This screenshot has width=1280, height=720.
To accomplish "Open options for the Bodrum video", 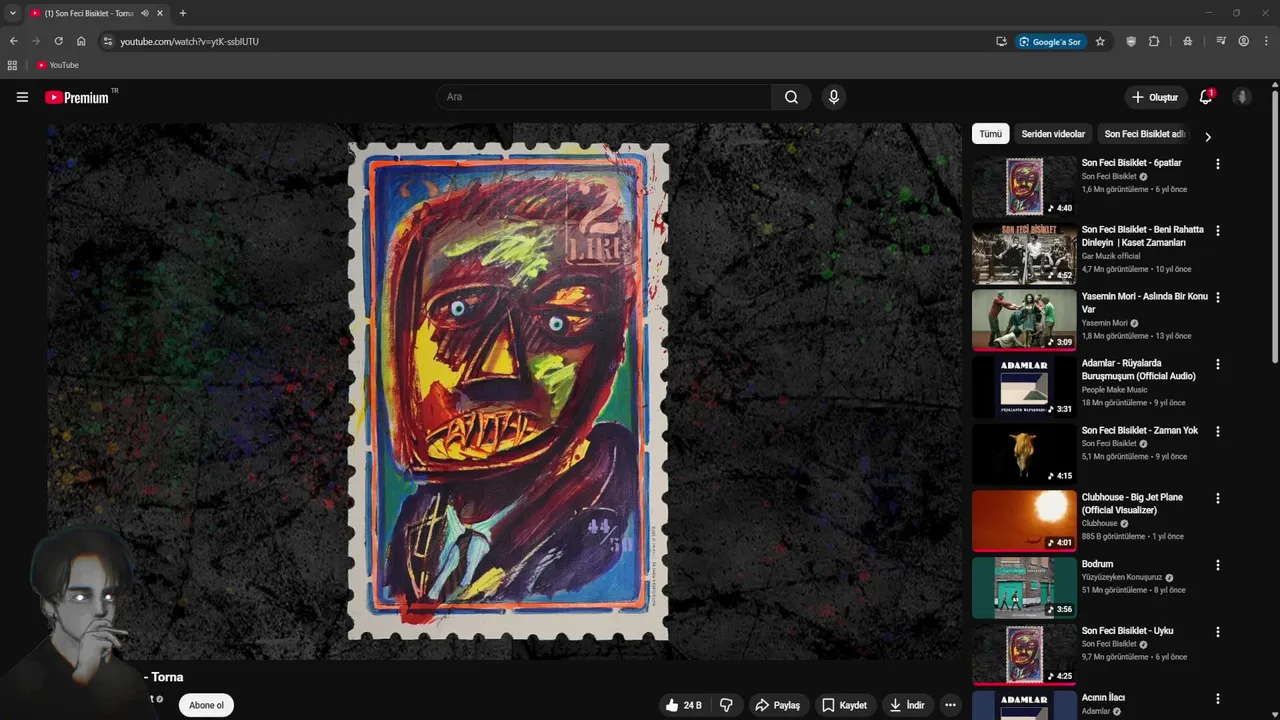I will point(1217,565).
